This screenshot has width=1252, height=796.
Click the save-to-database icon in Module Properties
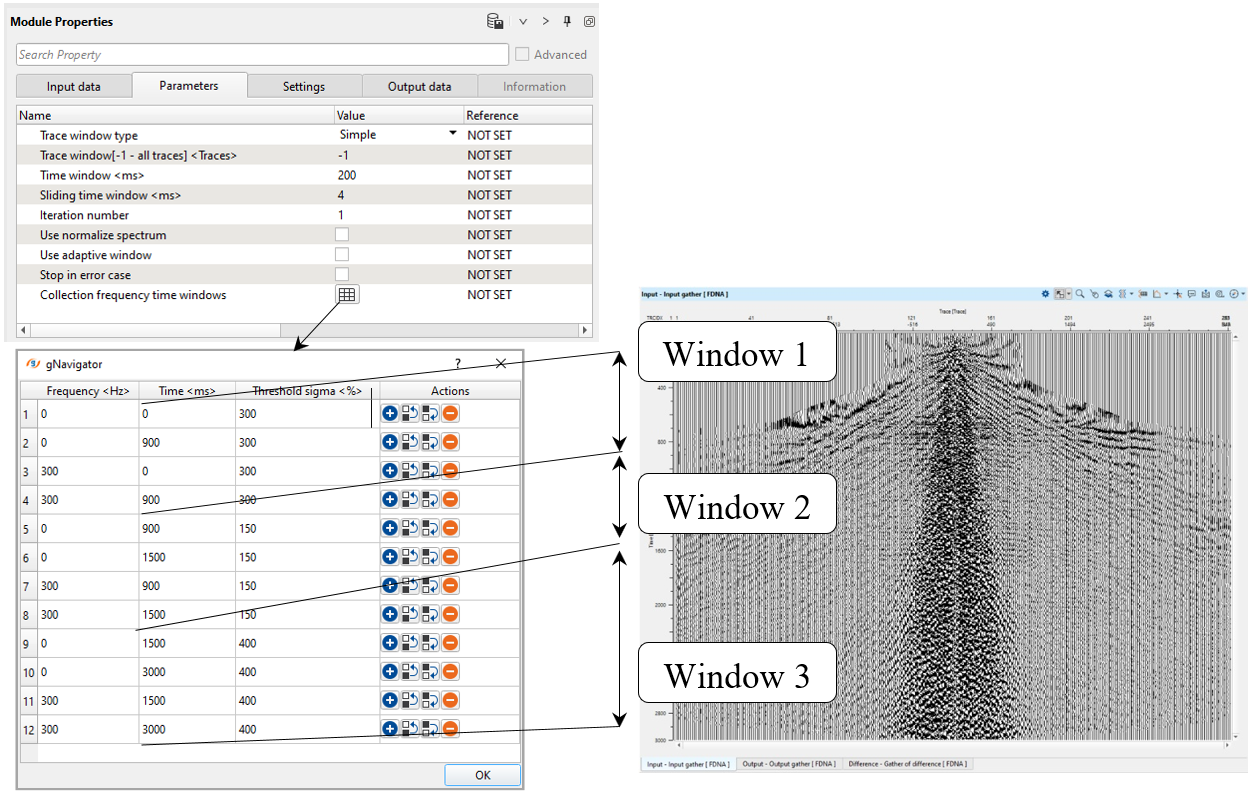pos(494,21)
